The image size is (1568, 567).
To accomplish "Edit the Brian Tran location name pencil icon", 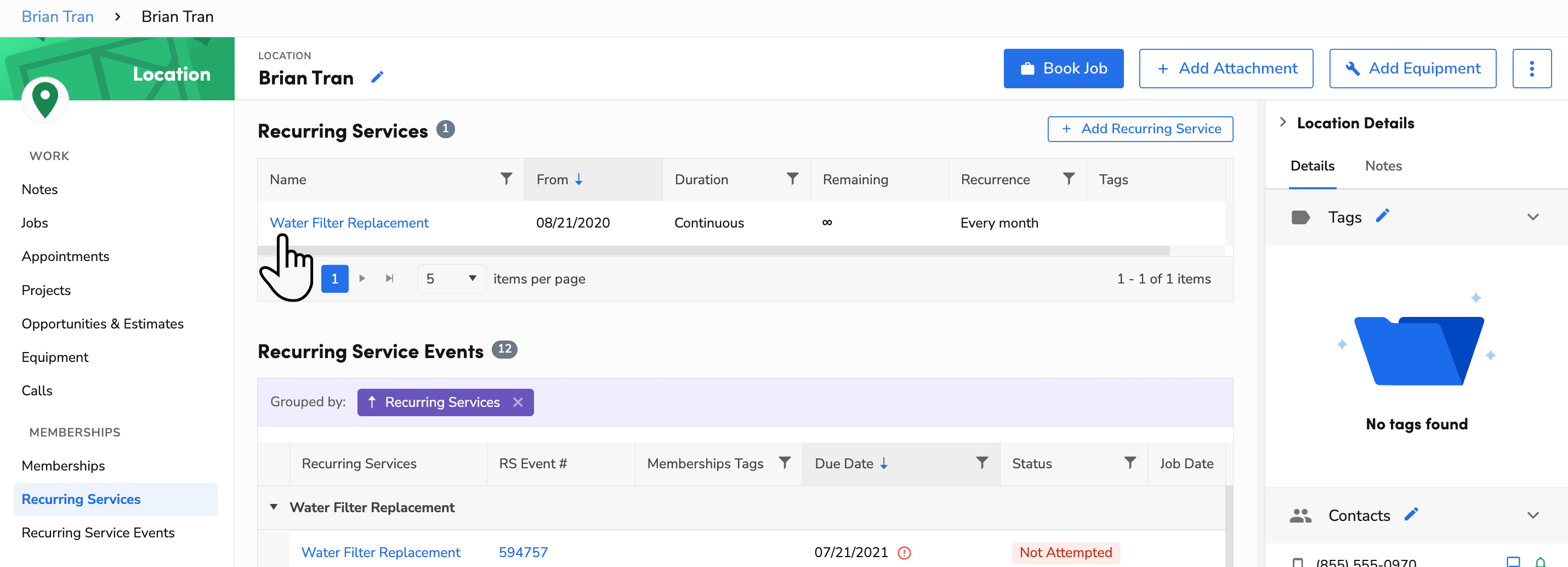I will tap(377, 77).
